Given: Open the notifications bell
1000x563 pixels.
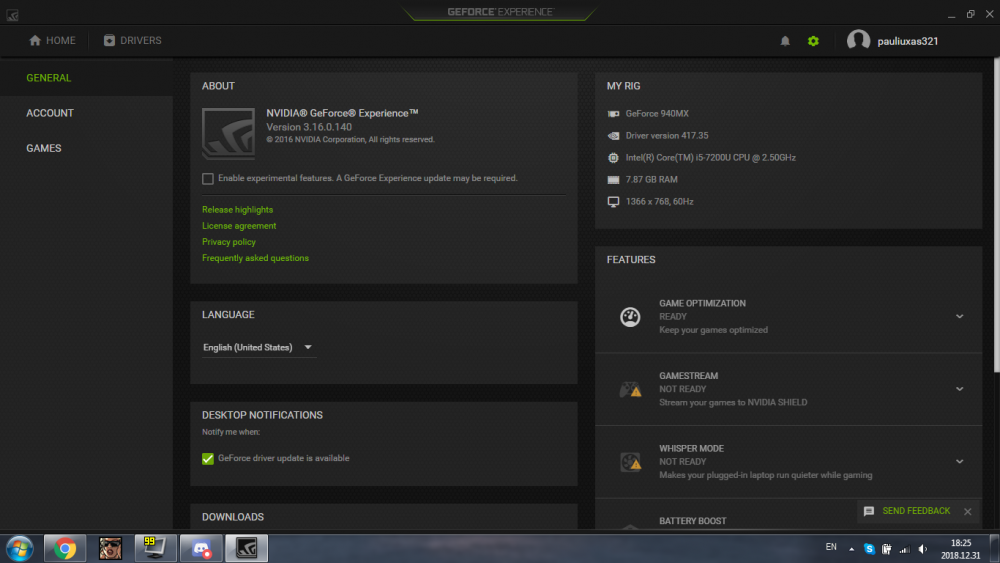Looking at the screenshot, I should [785, 41].
